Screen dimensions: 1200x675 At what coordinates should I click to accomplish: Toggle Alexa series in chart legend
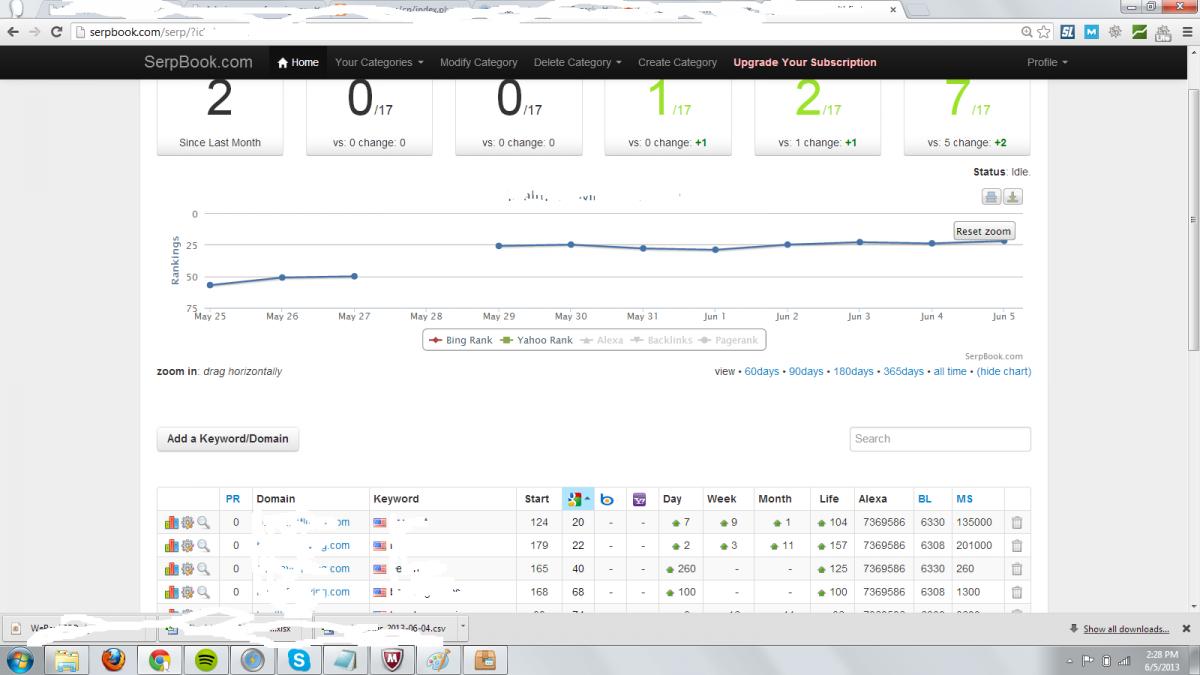point(602,340)
